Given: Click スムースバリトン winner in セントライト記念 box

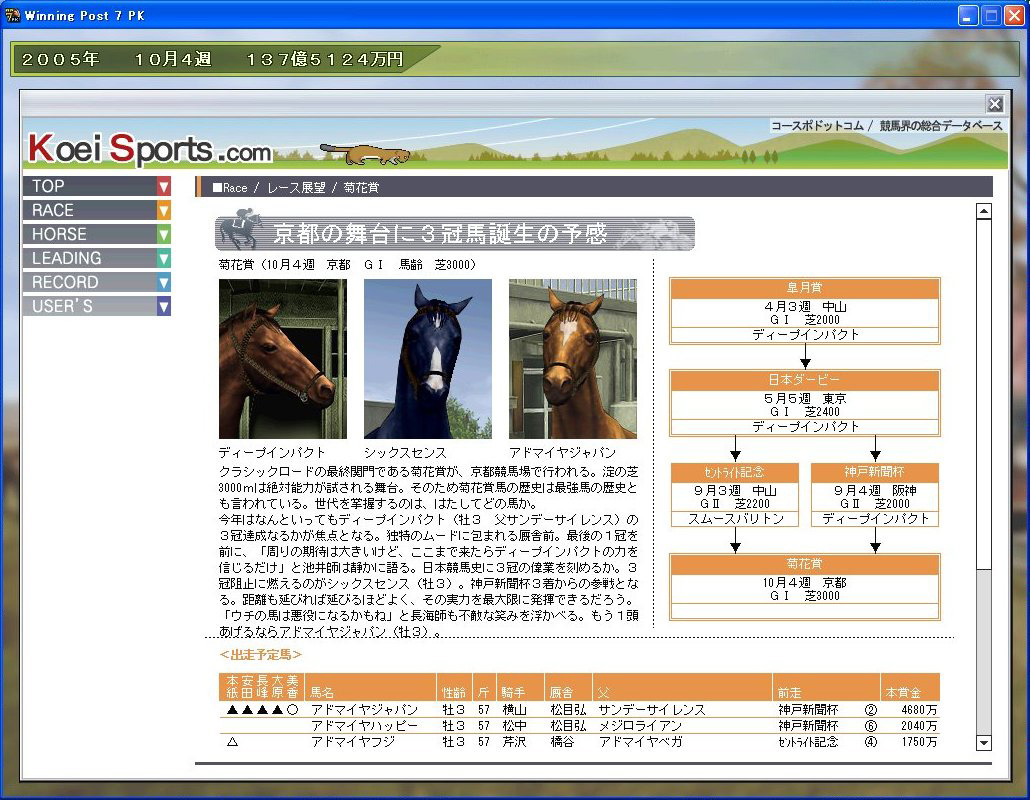Looking at the screenshot, I should coord(735,519).
